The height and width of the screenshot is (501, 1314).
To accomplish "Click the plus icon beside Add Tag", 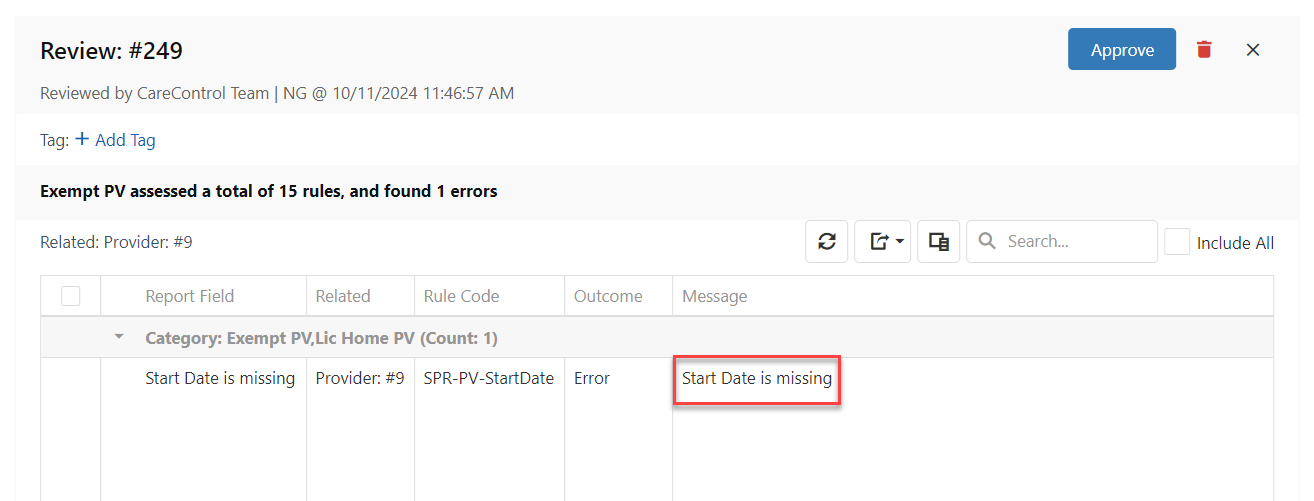I will (x=82, y=139).
